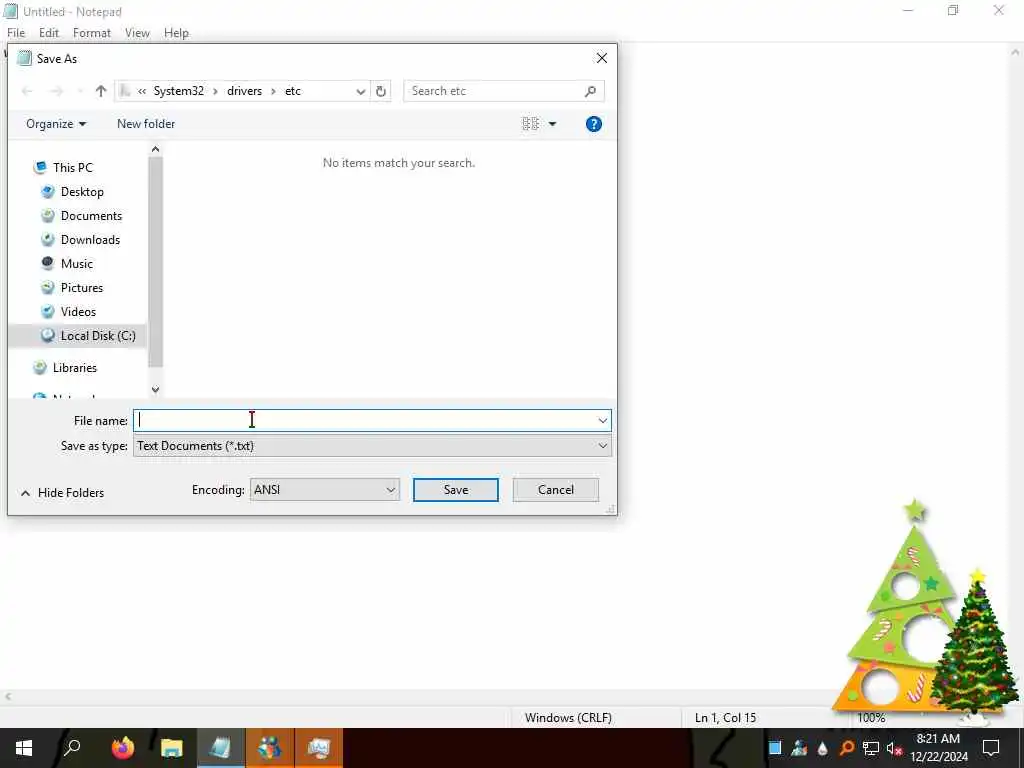Image resolution: width=1024 pixels, height=768 pixels.
Task: Click the Save button
Action: (456, 490)
